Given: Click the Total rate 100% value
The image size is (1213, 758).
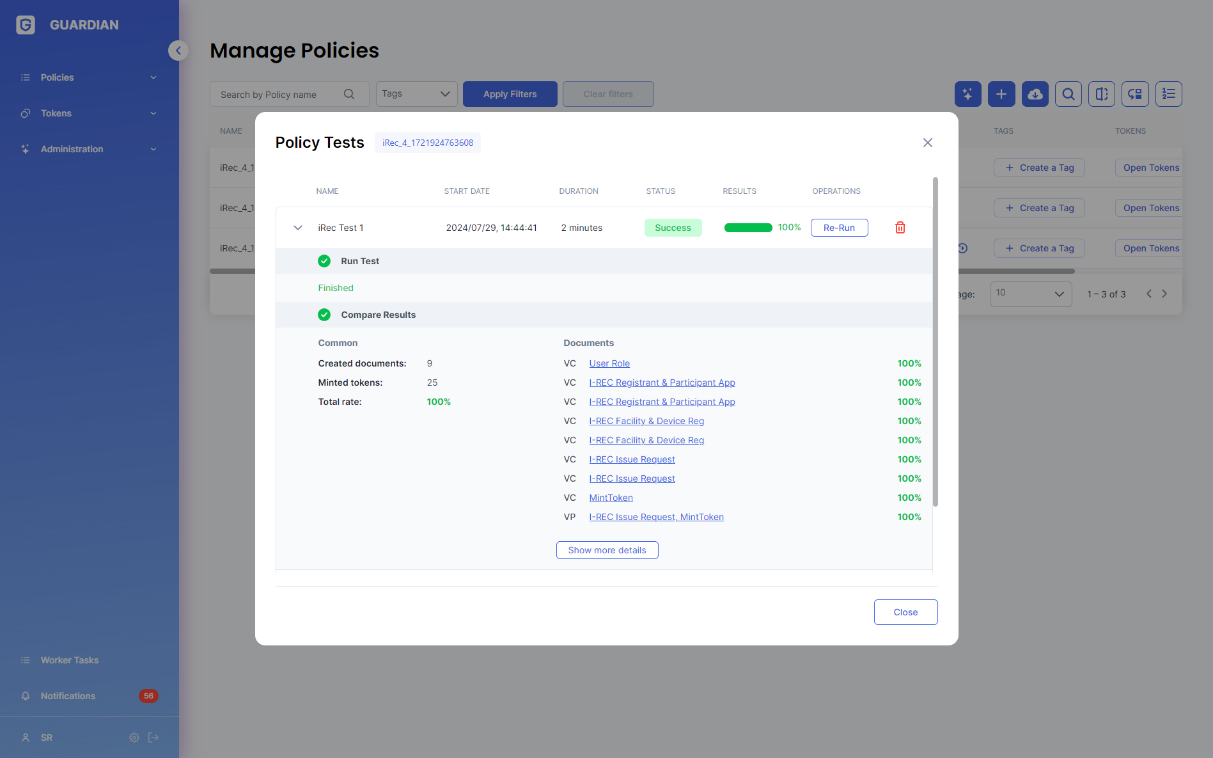Looking at the screenshot, I should click(x=439, y=402).
